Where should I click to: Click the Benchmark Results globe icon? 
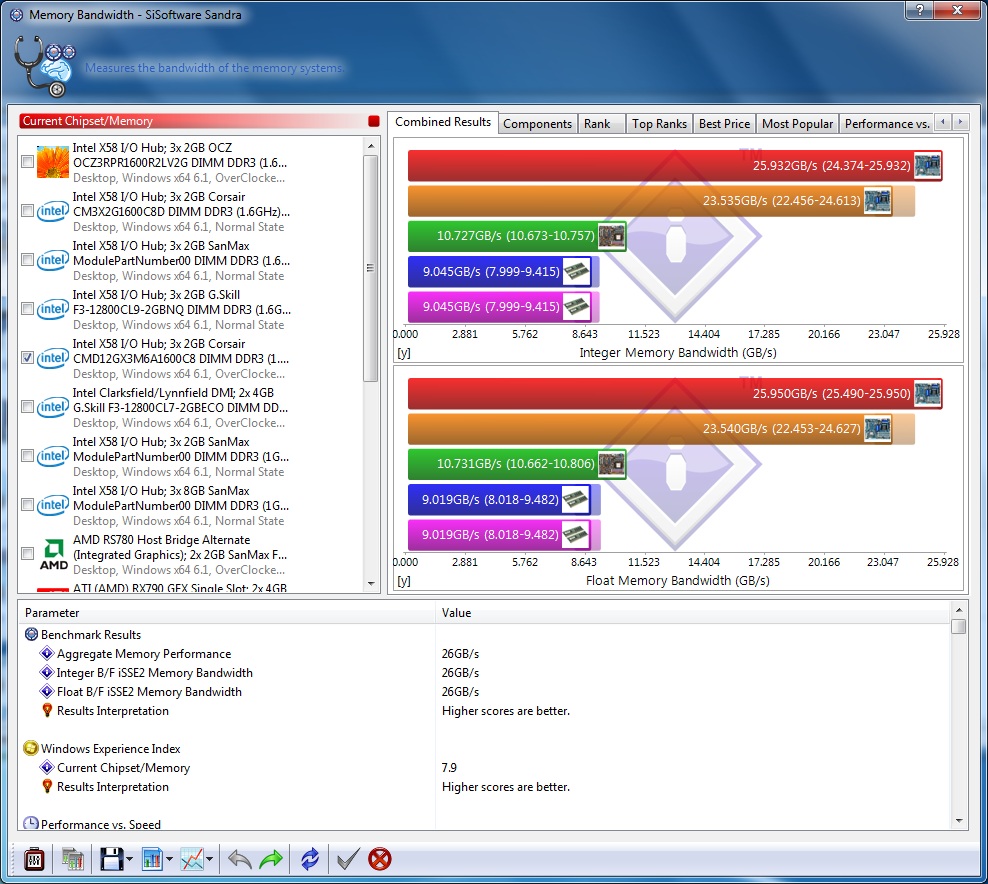tap(31, 634)
